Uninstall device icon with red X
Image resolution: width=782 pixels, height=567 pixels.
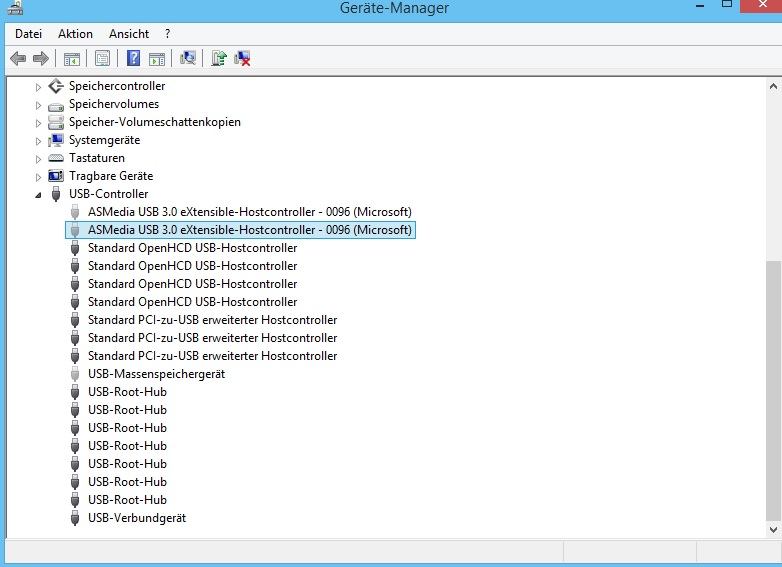tap(242, 58)
